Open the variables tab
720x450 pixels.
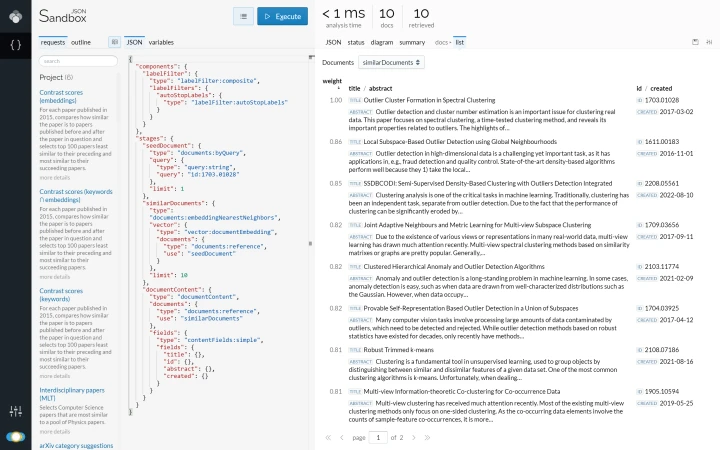point(161,42)
